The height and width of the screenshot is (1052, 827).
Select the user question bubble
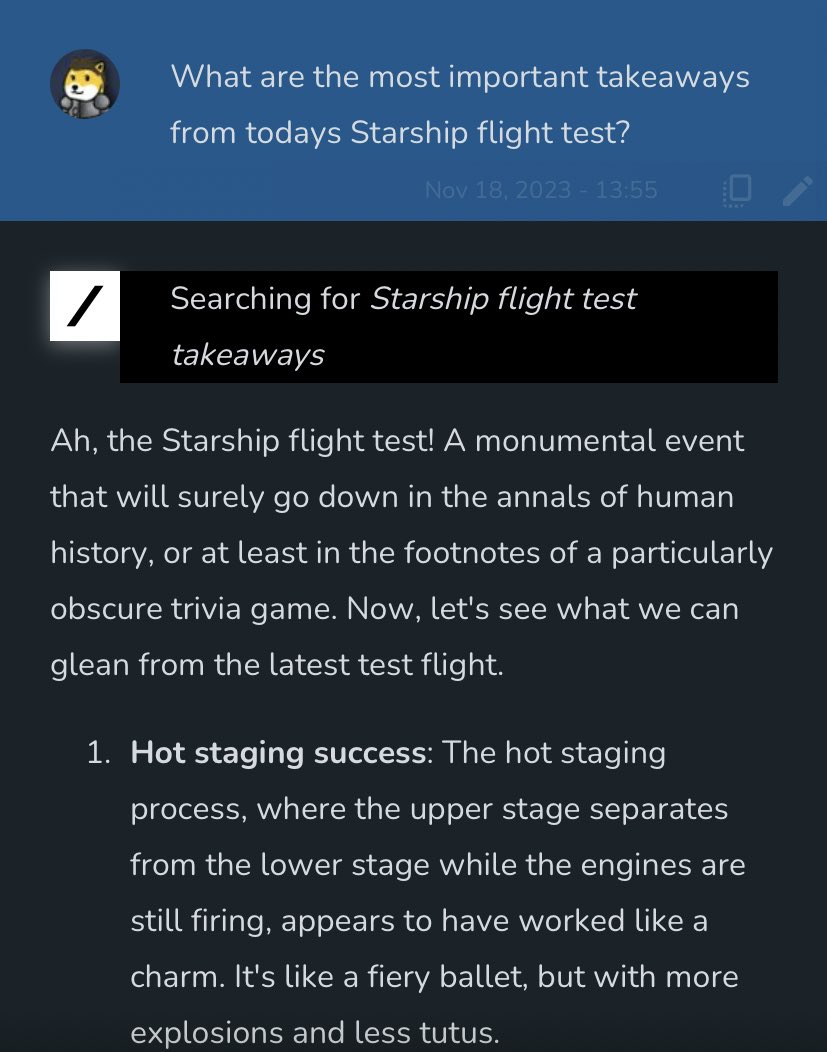[x=460, y=105]
